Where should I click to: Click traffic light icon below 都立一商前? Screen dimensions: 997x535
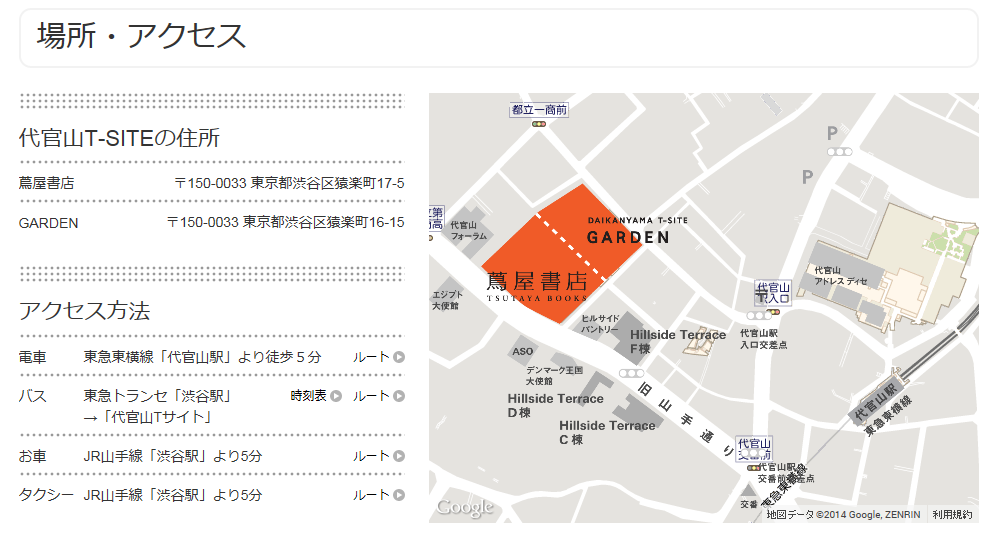539,124
